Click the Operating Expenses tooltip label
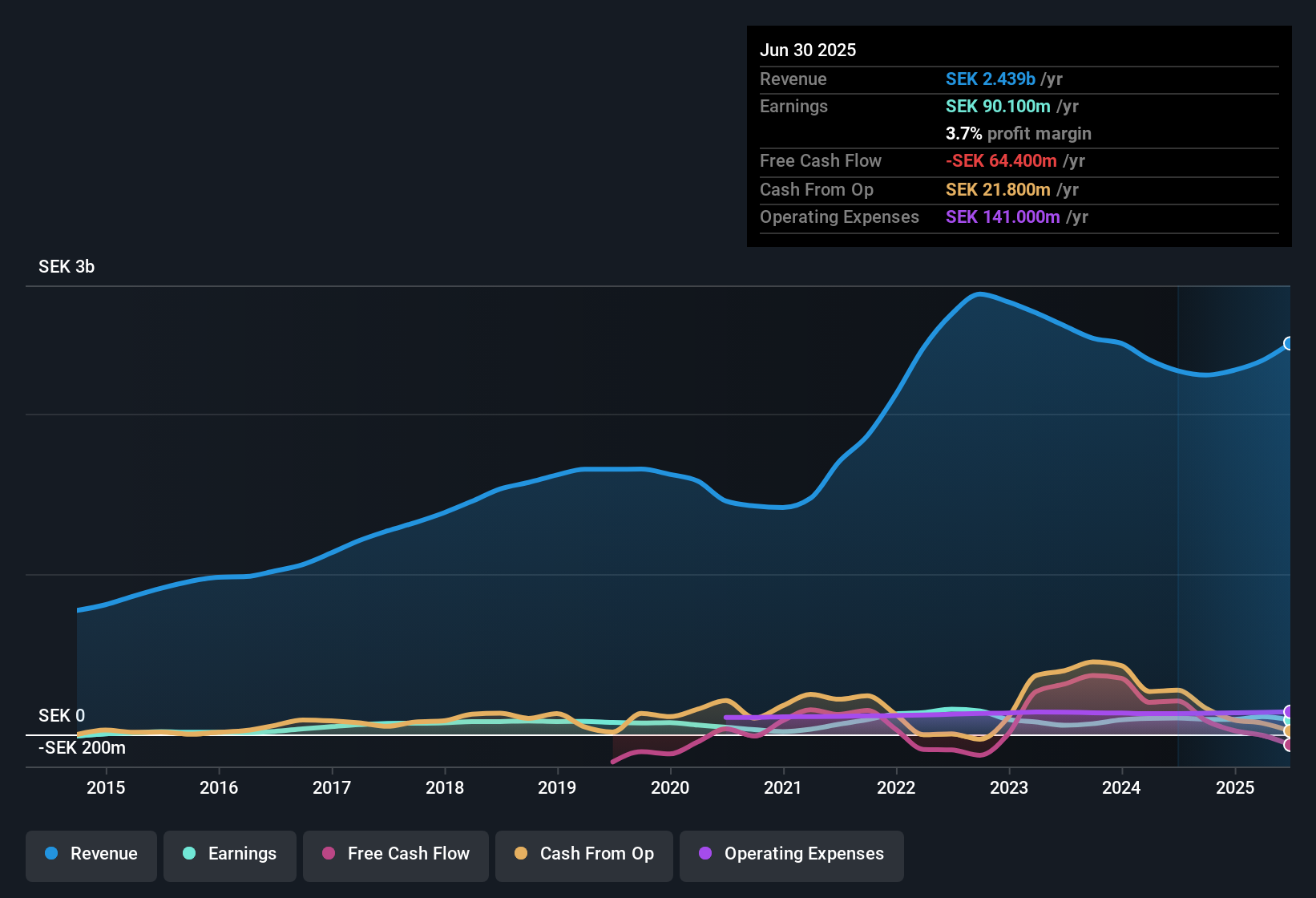 [839, 216]
